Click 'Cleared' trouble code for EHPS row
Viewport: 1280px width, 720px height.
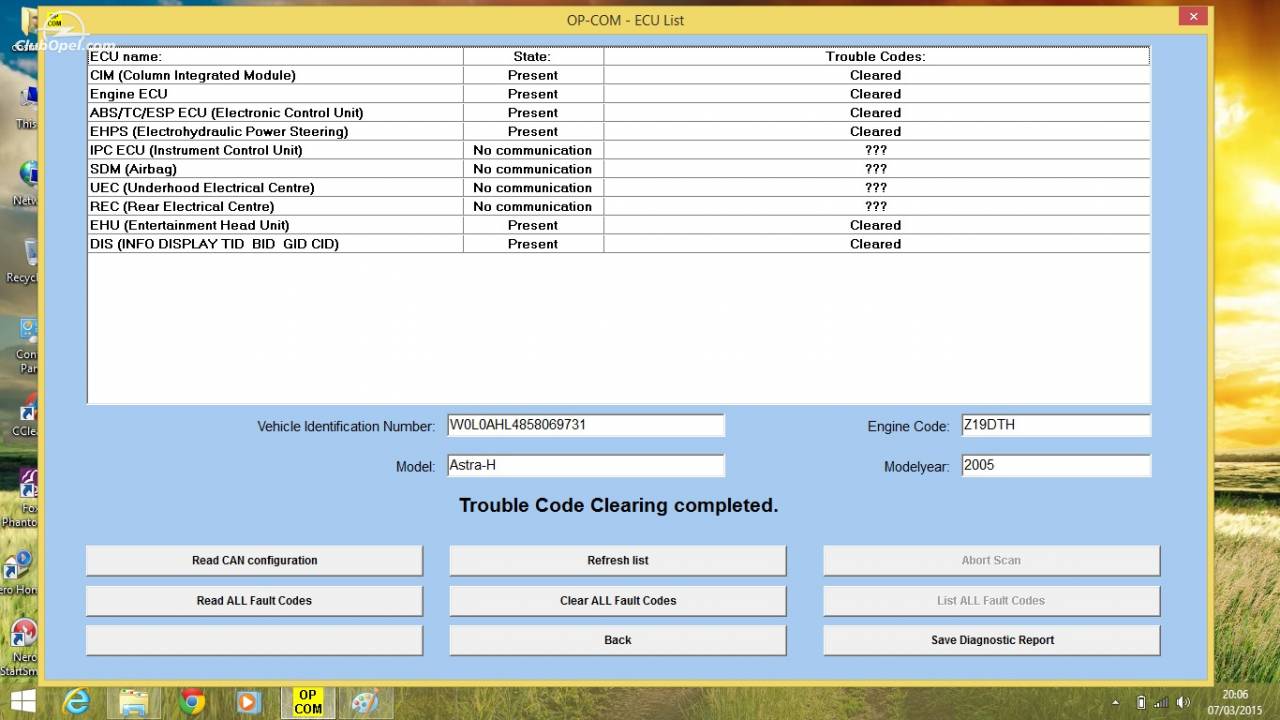pyautogui.click(x=876, y=131)
